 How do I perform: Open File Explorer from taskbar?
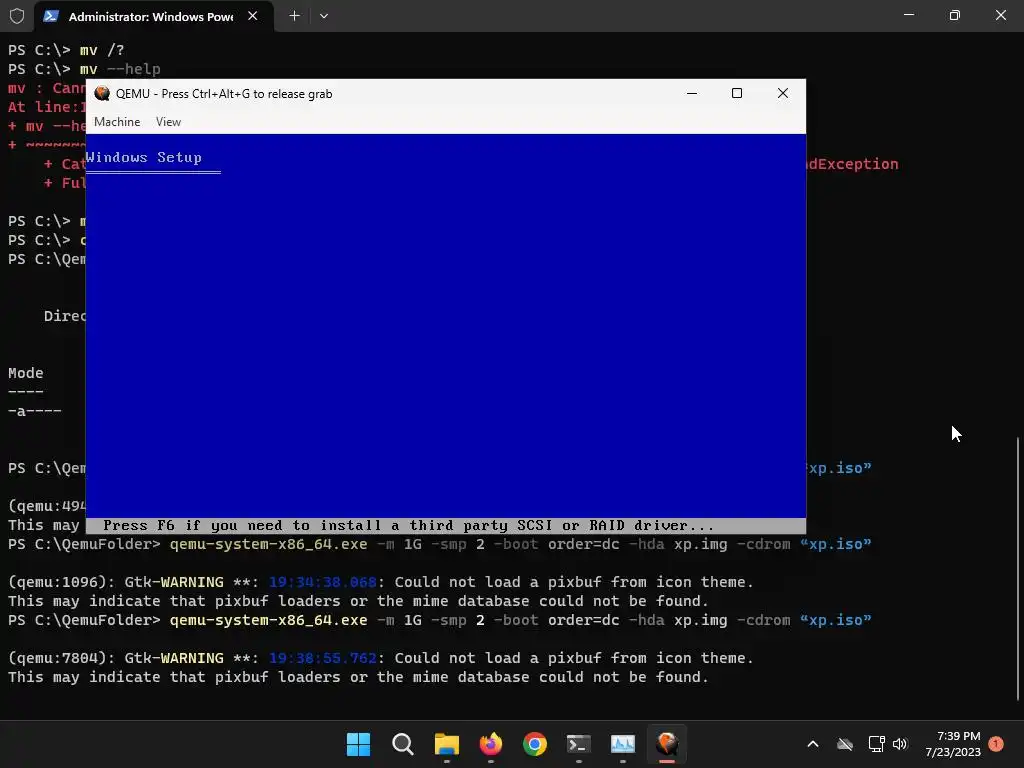tap(447, 744)
